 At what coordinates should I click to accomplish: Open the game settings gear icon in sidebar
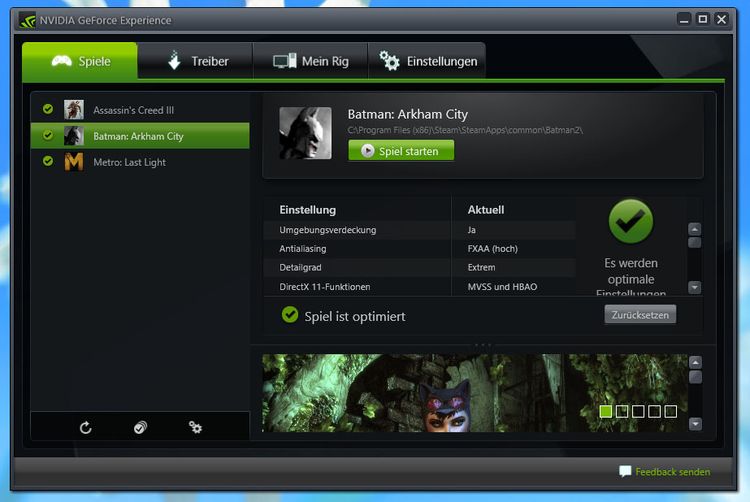tap(195, 427)
